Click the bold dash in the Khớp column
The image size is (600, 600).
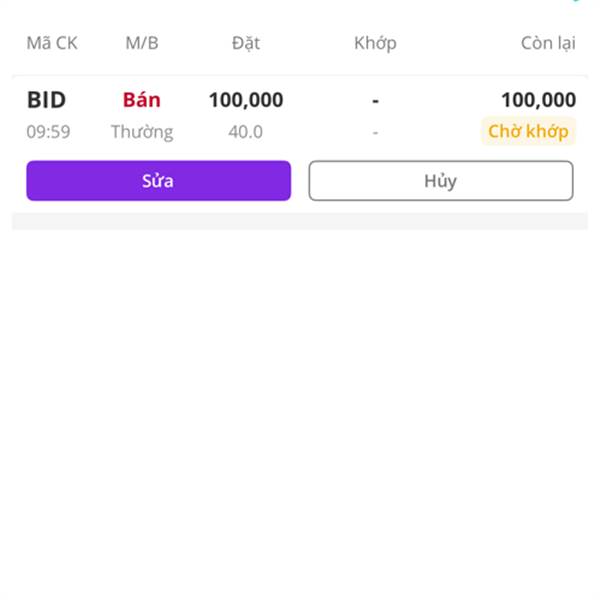(x=375, y=100)
